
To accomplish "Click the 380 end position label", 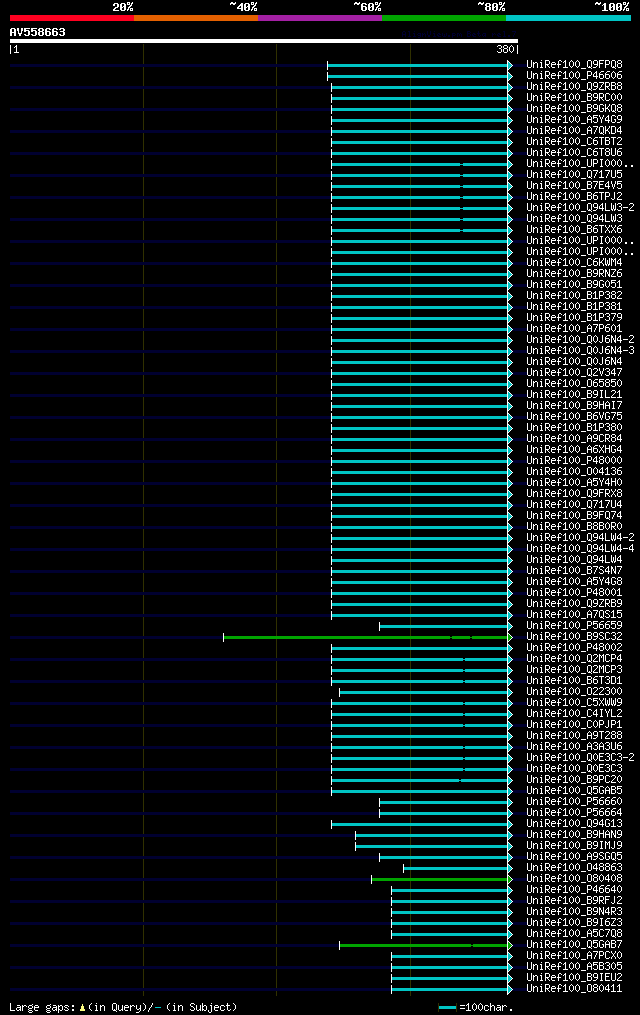I will click(505, 49).
